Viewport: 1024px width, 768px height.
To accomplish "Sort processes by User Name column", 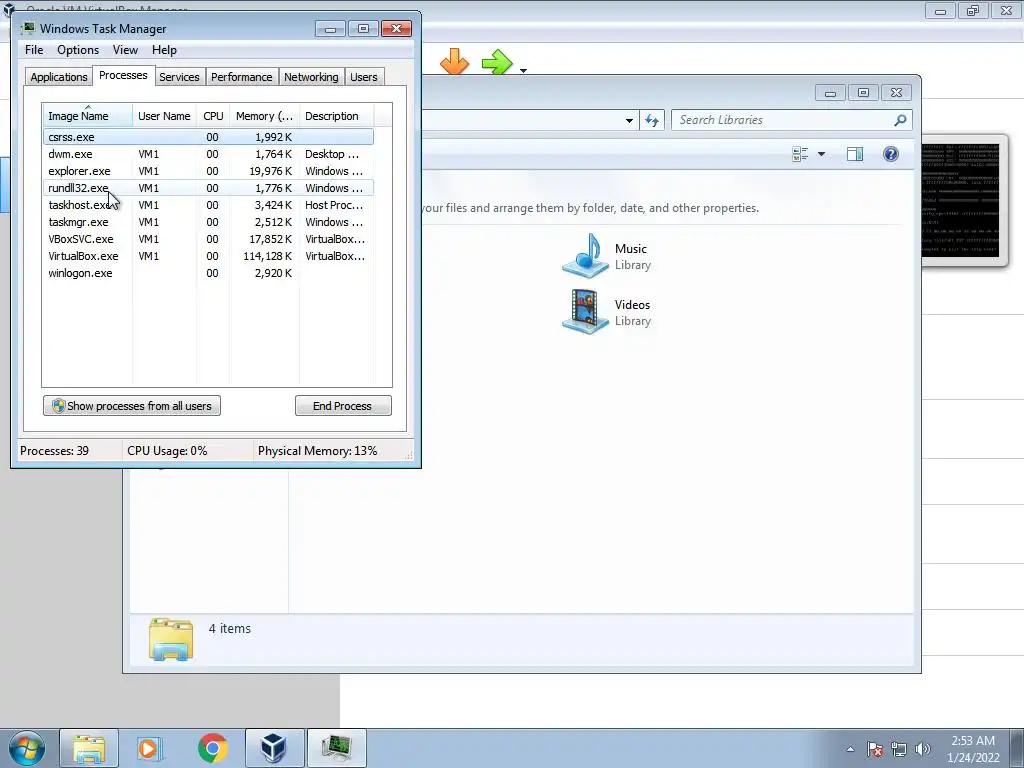I will pyautogui.click(x=164, y=116).
